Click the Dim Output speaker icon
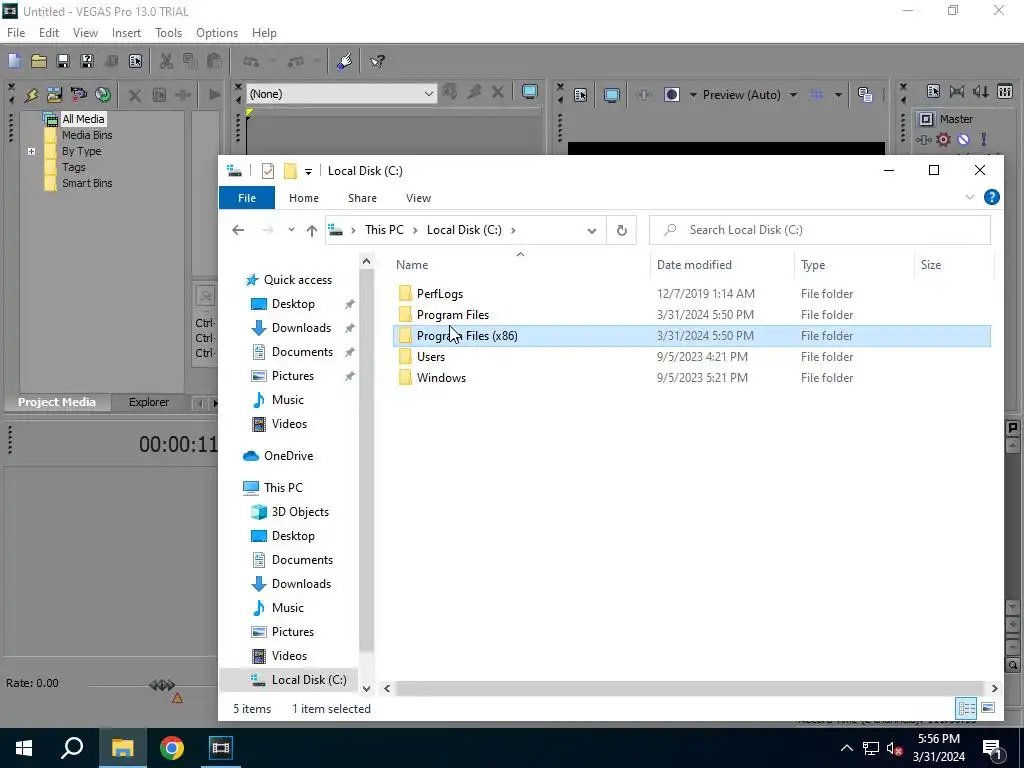This screenshot has width=1024, height=768. coord(981,91)
